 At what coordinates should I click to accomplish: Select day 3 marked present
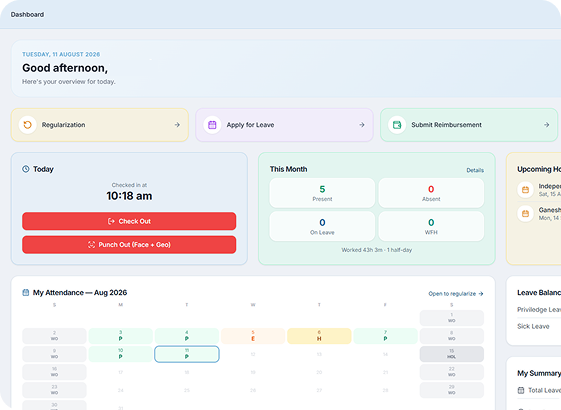coord(121,336)
